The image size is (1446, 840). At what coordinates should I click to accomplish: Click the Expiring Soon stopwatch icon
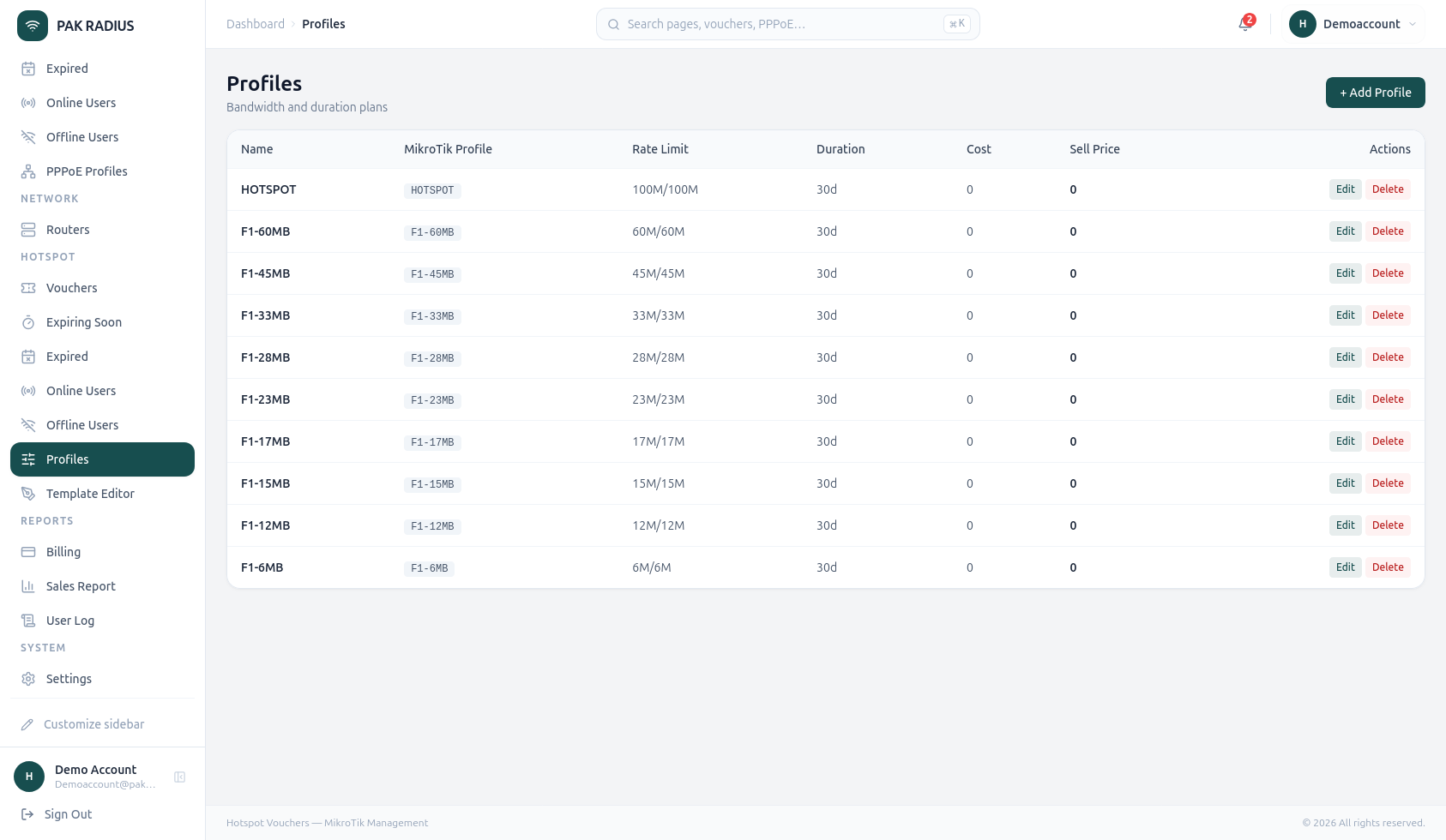tap(28, 322)
